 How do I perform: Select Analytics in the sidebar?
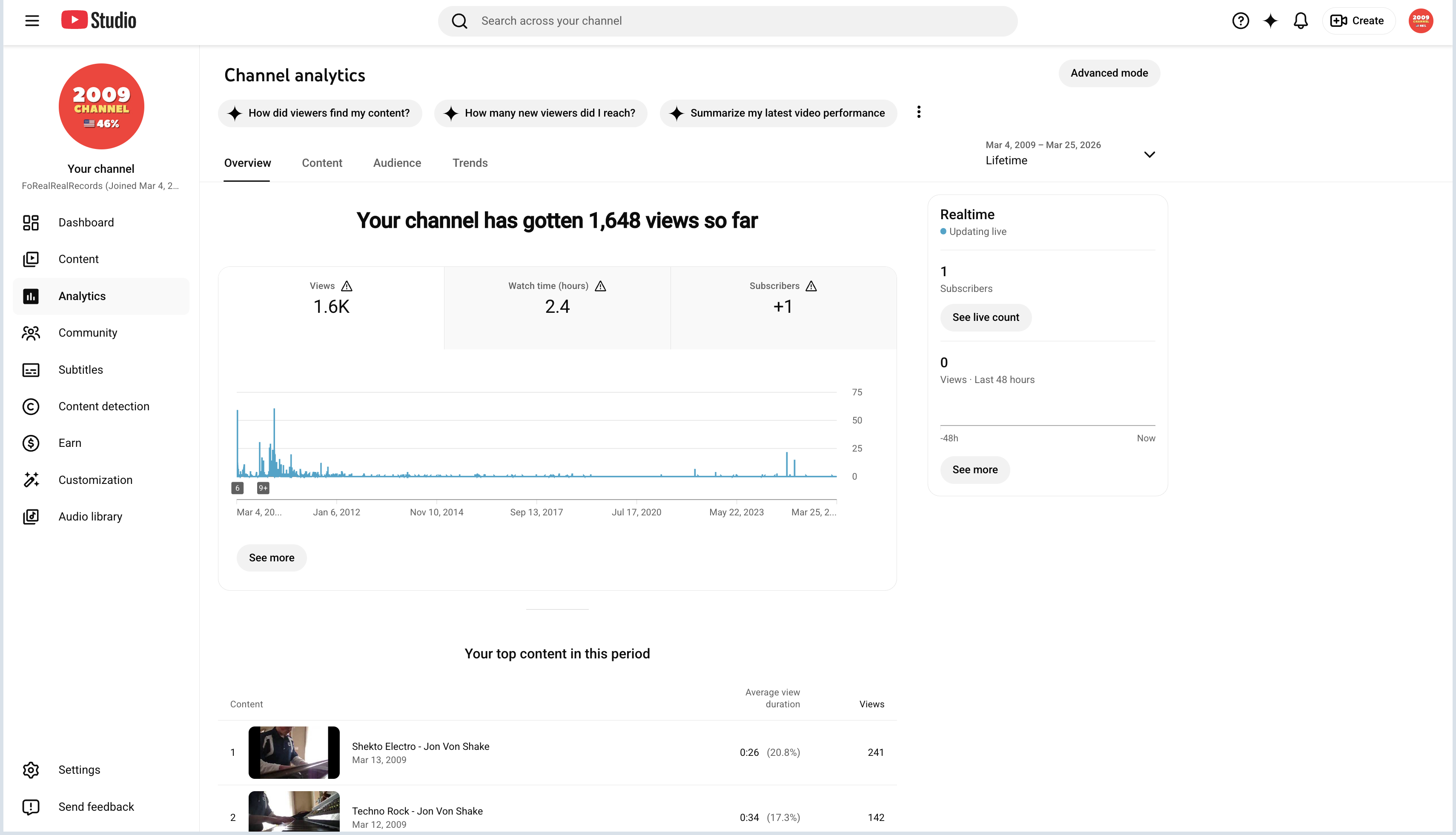pyautogui.click(x=101, y=296)
